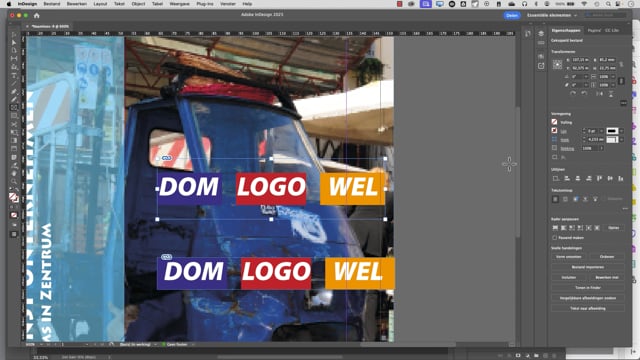Click the Tekst naar afbeelding button
640x360 pixels.
tap(588, 309)
